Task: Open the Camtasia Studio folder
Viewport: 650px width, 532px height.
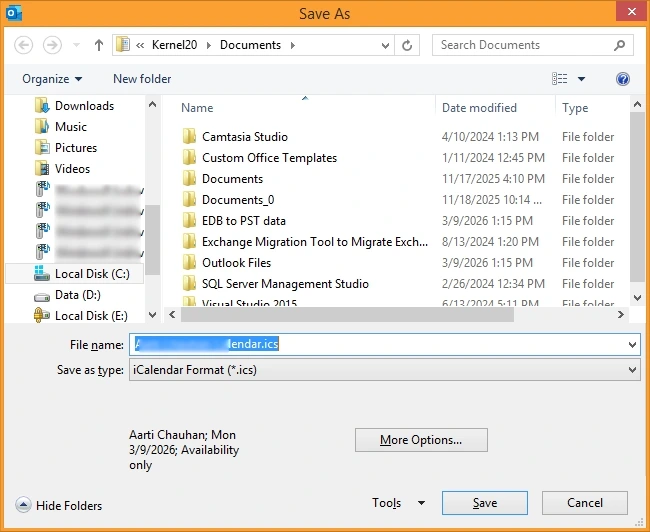Action: pyautogui.click(x=244, y=137)
